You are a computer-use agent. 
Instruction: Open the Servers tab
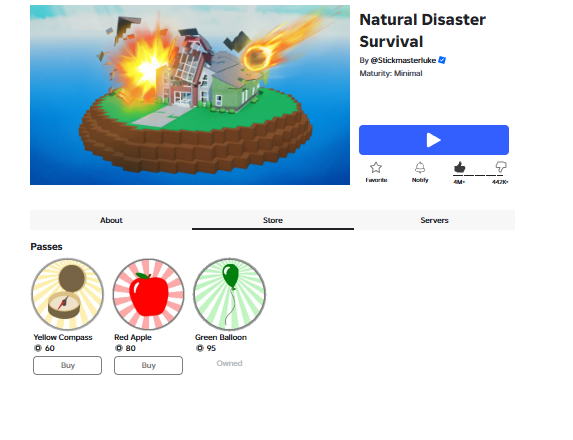[x=434, y=220]
